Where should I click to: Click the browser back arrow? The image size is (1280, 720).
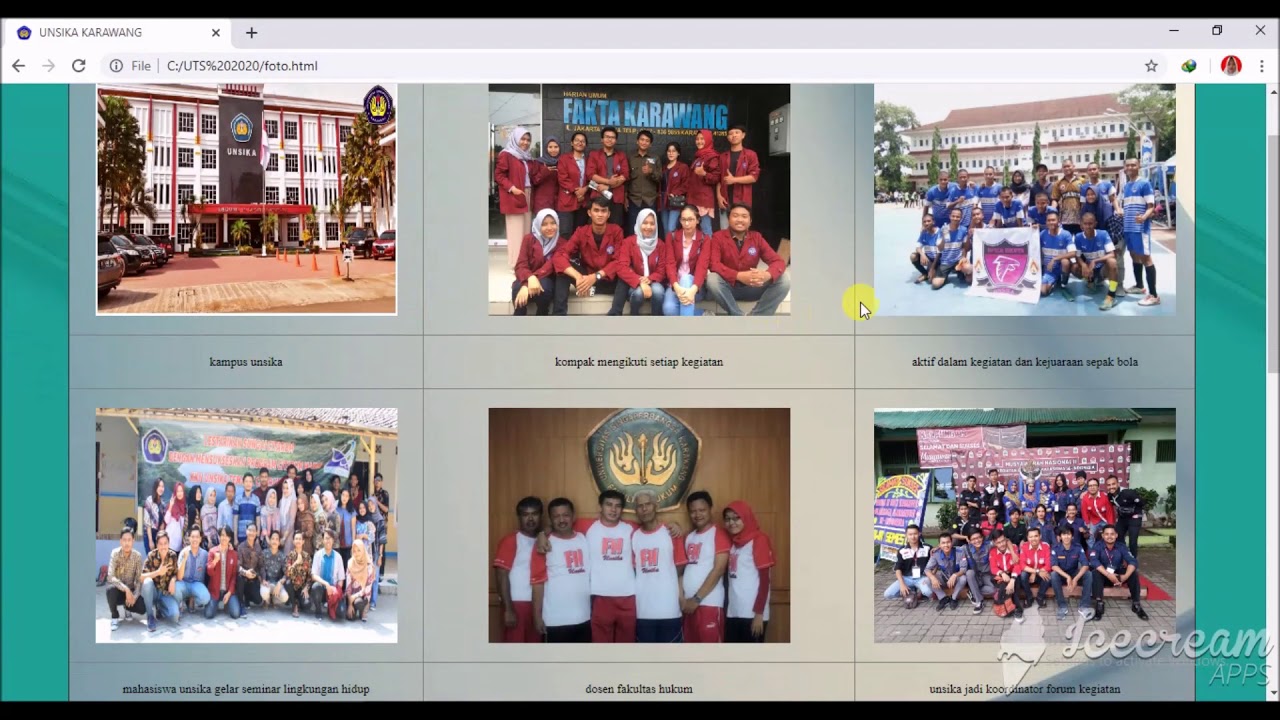tap(18, 66)
